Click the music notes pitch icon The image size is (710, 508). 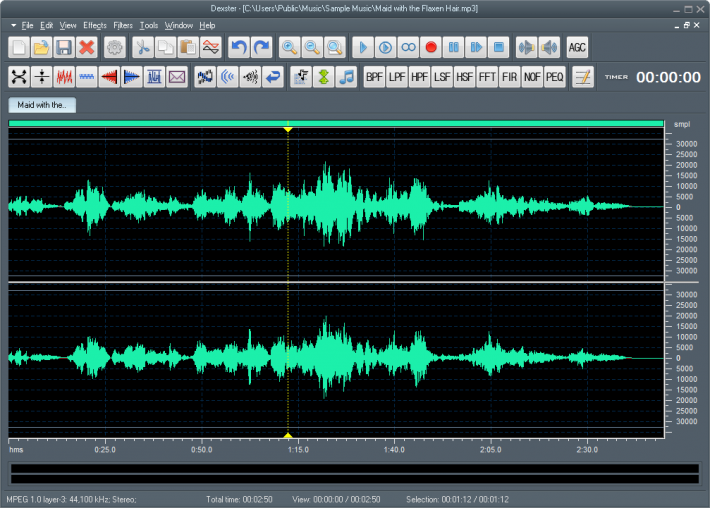tap(301, 77)
